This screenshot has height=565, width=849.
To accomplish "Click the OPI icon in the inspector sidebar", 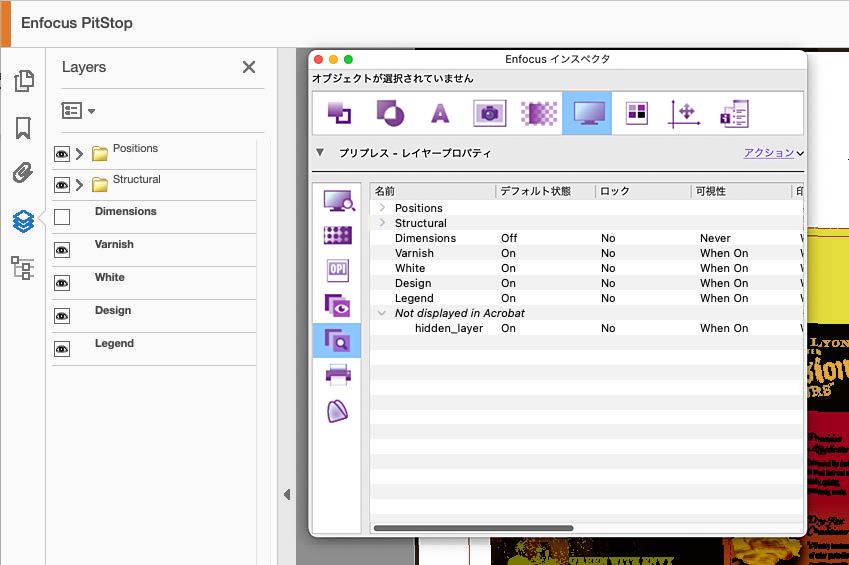I will point(338,270).
